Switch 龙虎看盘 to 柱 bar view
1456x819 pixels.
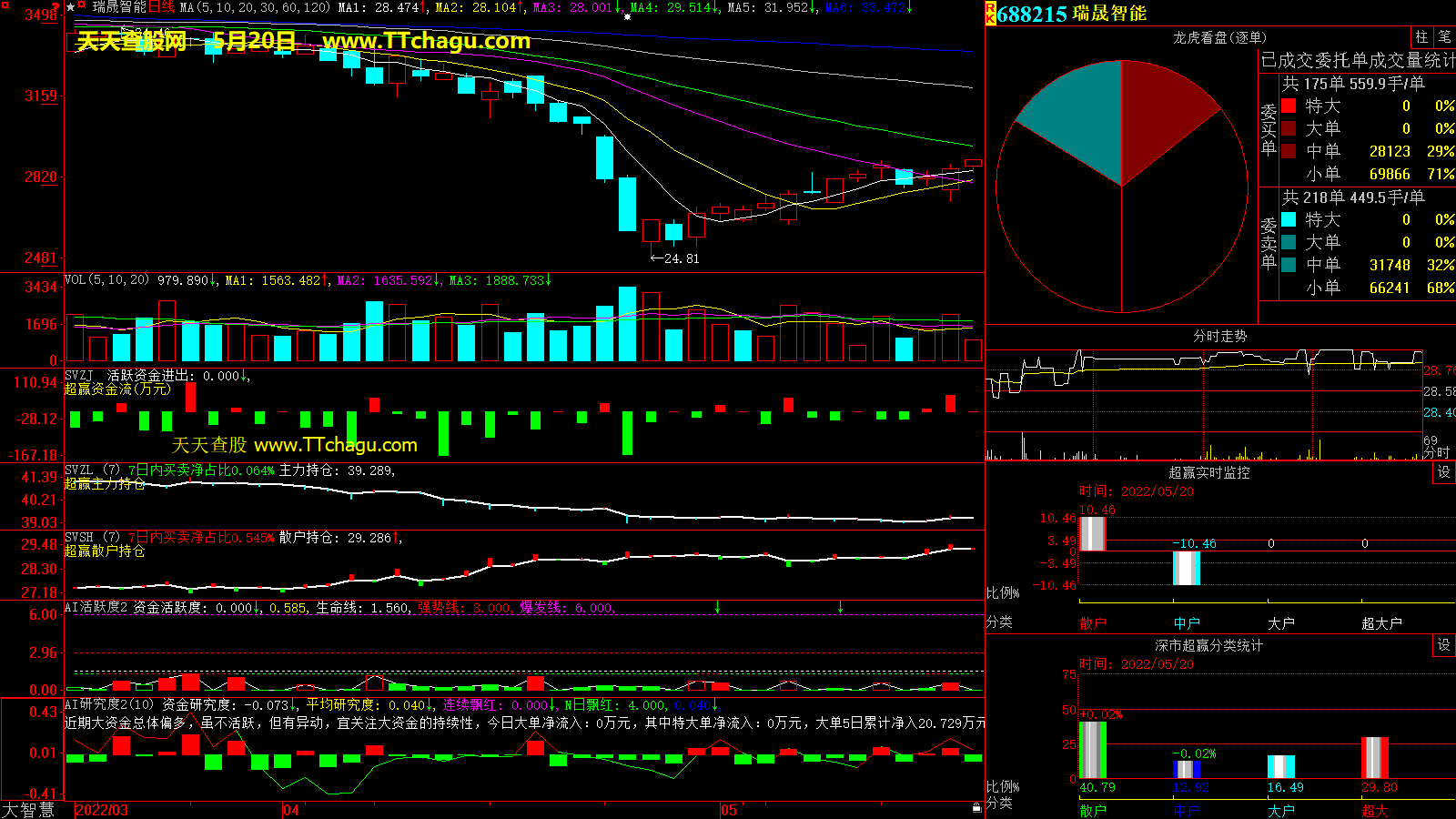tap(1421, 36)
